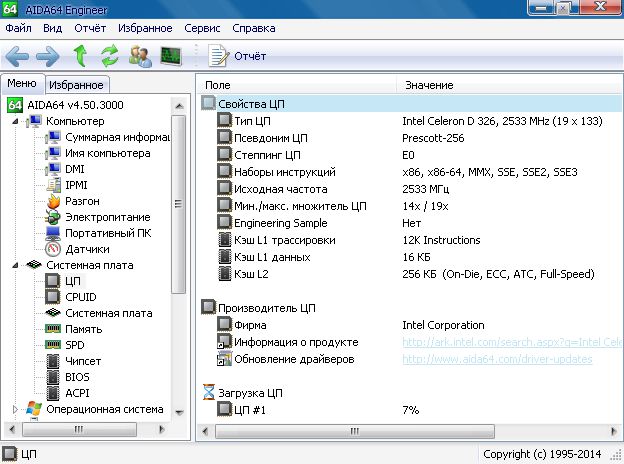Collapse the Системная плата parent node
The image size is (624, 464).
point(15,265)
